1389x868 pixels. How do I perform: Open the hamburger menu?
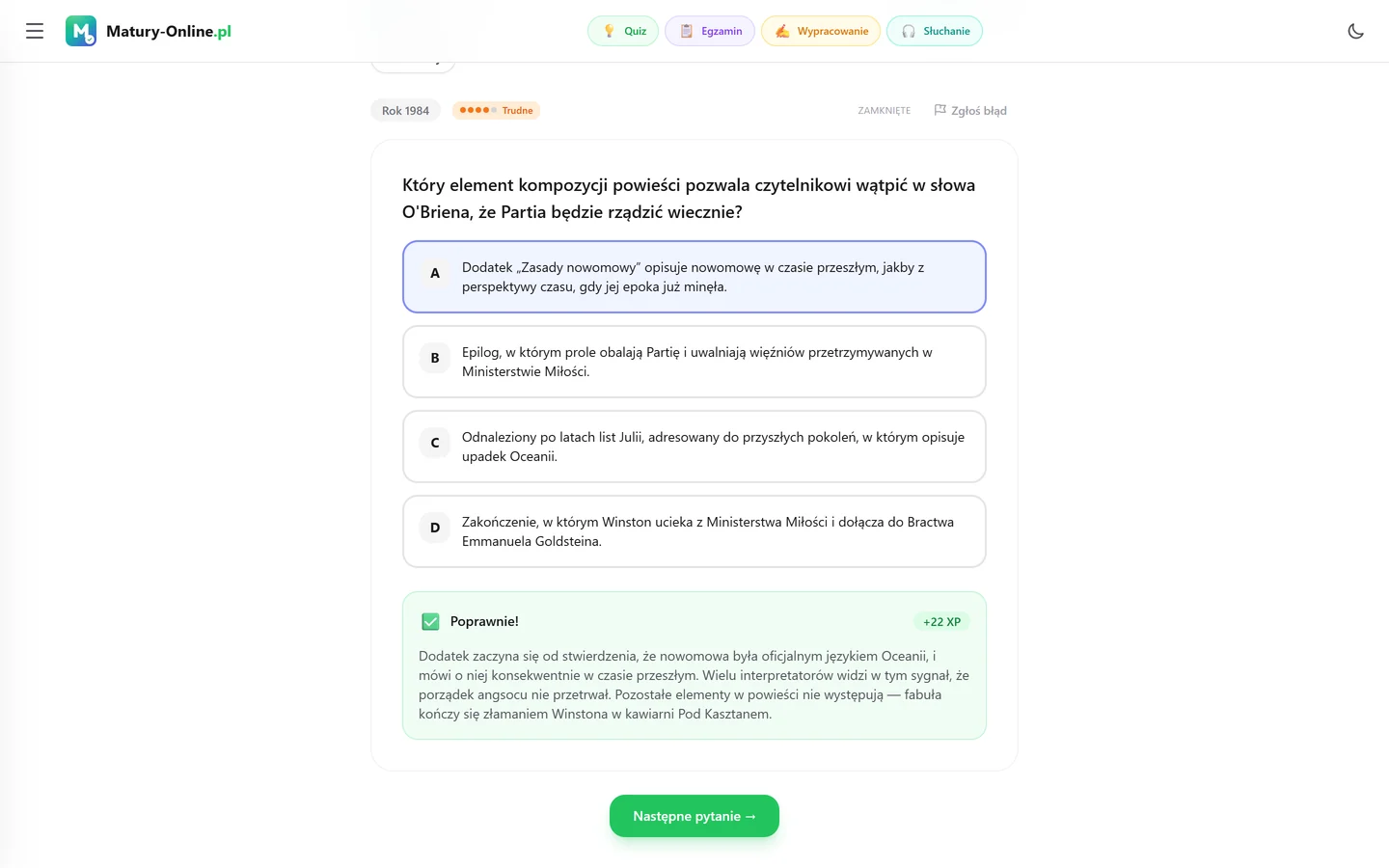tap(35, 31)
